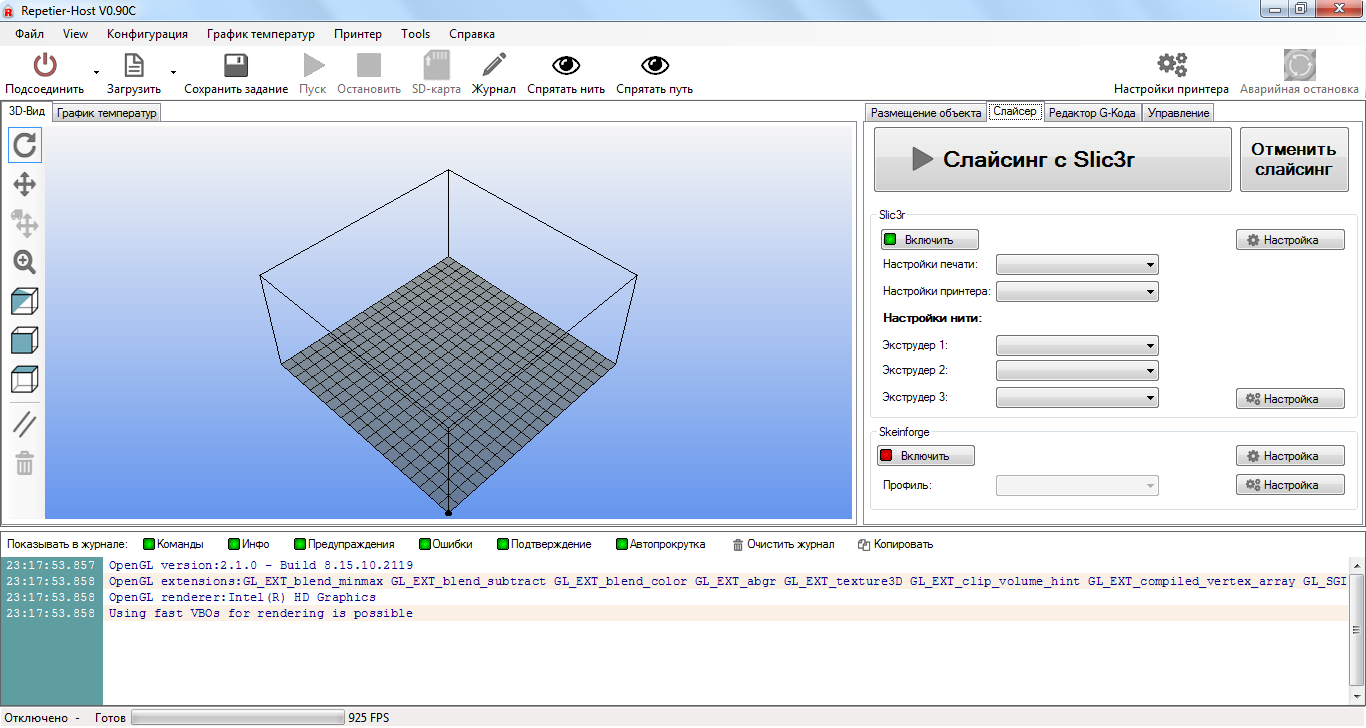This screenshot has width=1366, height=728.
Task: Open Printer settings (Настройки принтера) gears icon
Action: (x=1171, y=66)
